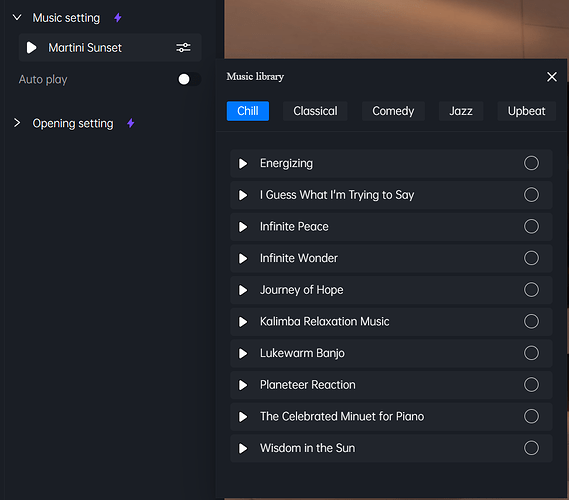Image resolution: width=569 pixels, height=500 pixels.
Task: Open Martini Sunset audio adjustment sliders icon
Action: pos(183,48)
